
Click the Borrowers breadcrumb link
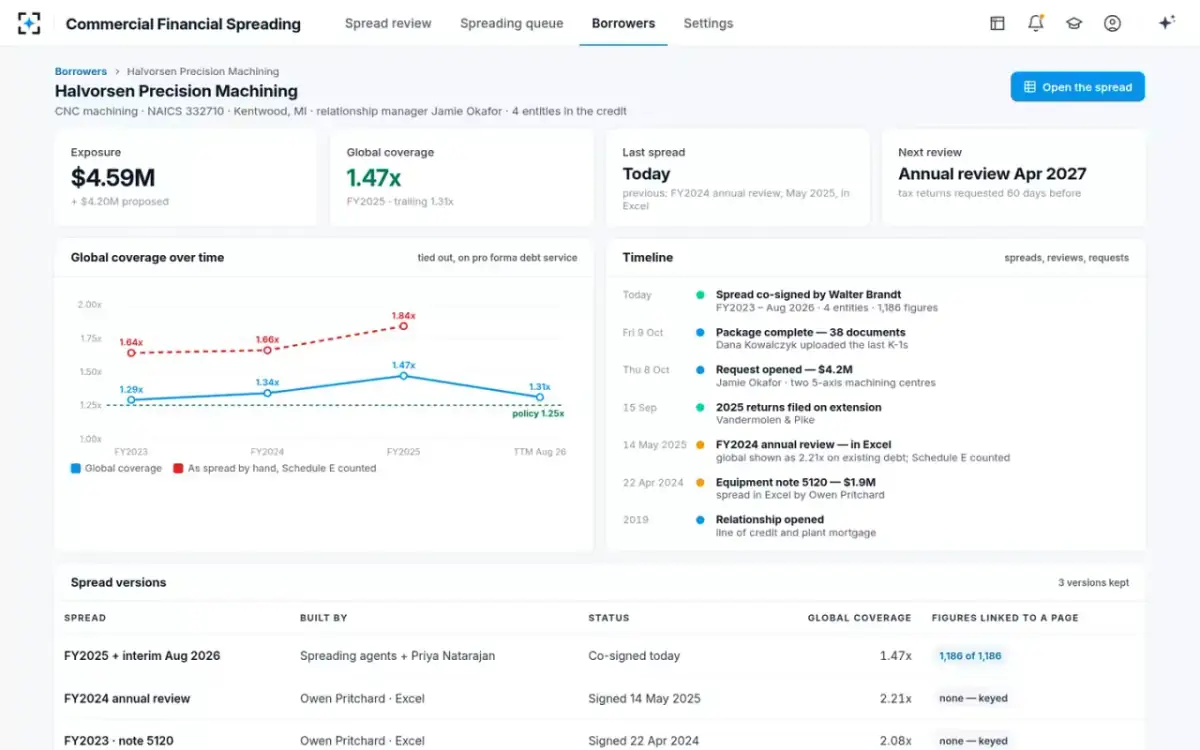coord(81,72)
